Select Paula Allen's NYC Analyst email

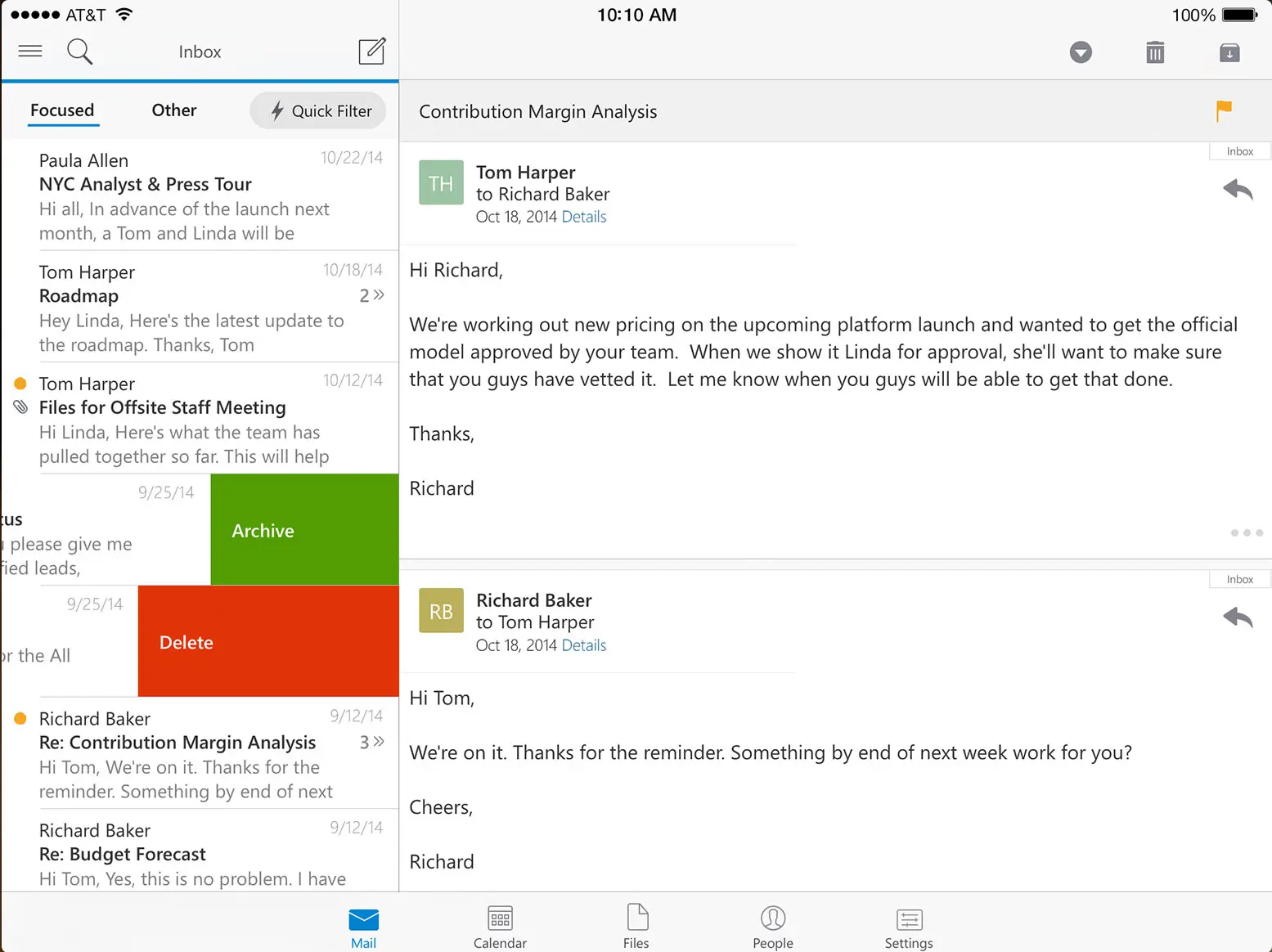(x=196, y=195)
